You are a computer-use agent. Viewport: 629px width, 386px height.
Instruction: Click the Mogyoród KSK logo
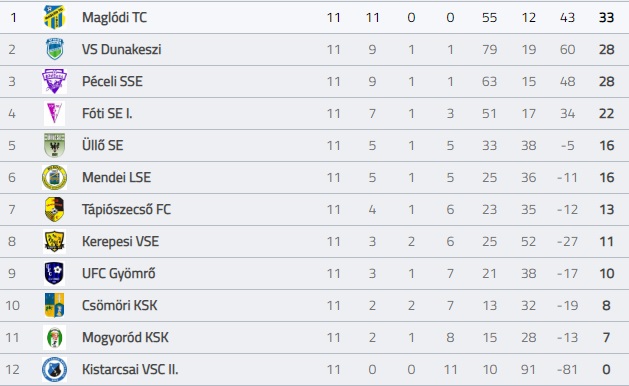[x=54, y=337]
